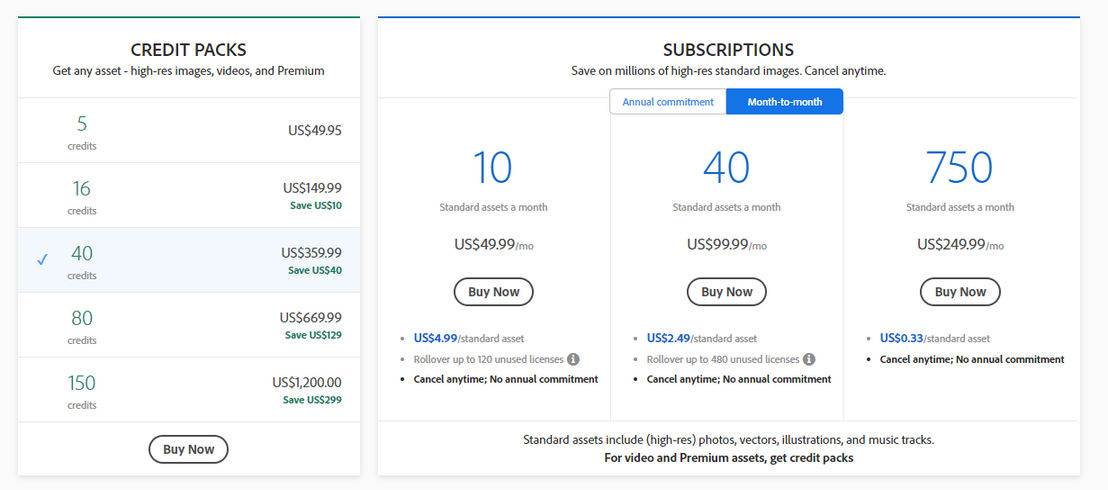Click the large 750 assets number
This screenshot has width=1108, height=490.
coord(960,168)
